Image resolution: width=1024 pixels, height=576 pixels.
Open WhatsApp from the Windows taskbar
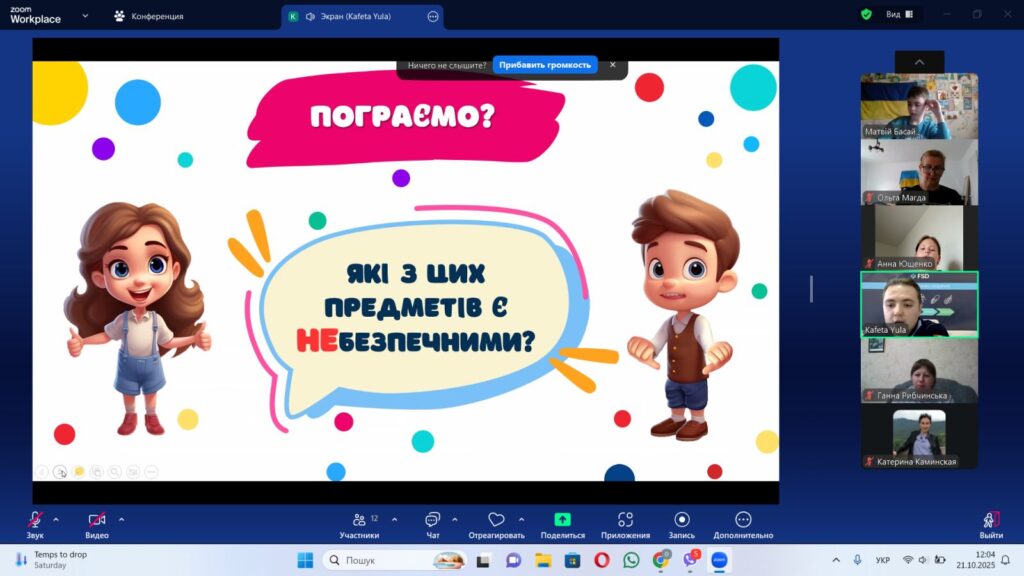click(x=631, y=560)
